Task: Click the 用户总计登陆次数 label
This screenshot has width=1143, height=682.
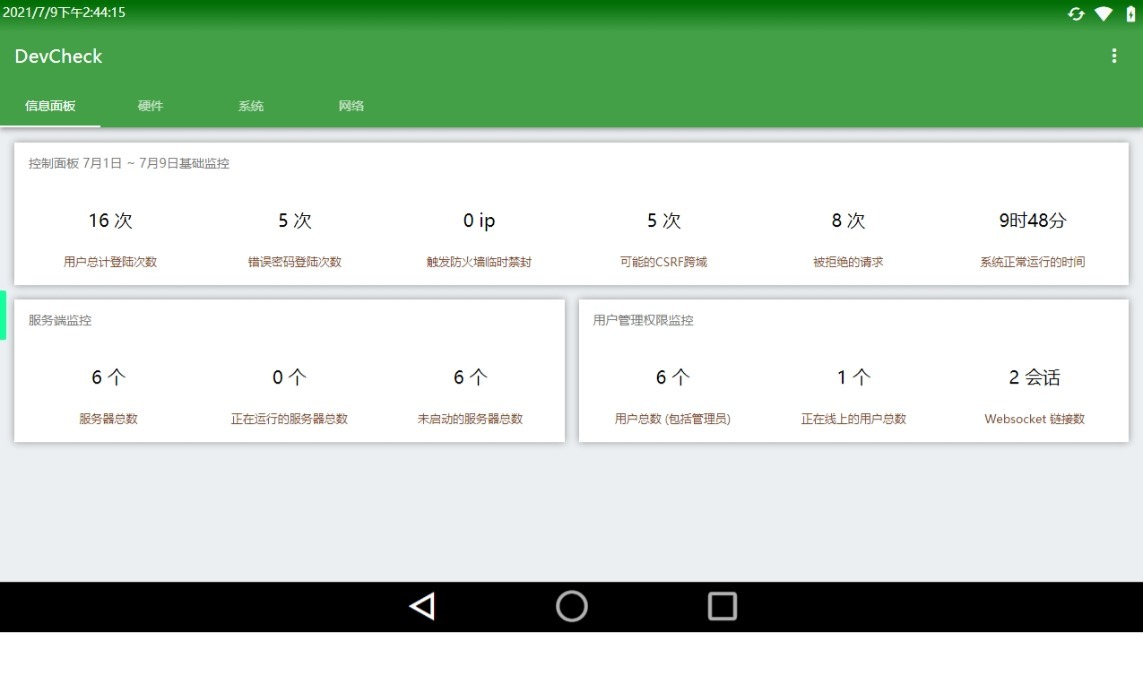Action: 110,262
